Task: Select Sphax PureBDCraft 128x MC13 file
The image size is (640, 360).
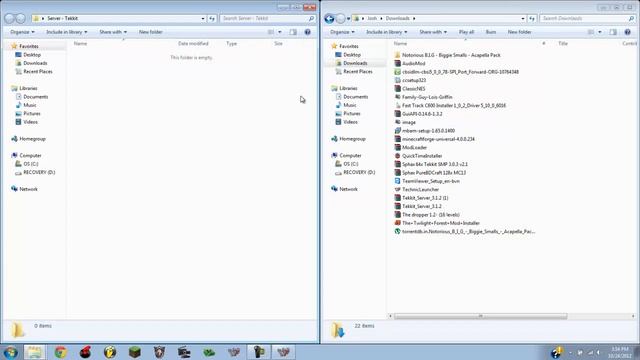Action: pyautogui.click(x=430, y=173)
